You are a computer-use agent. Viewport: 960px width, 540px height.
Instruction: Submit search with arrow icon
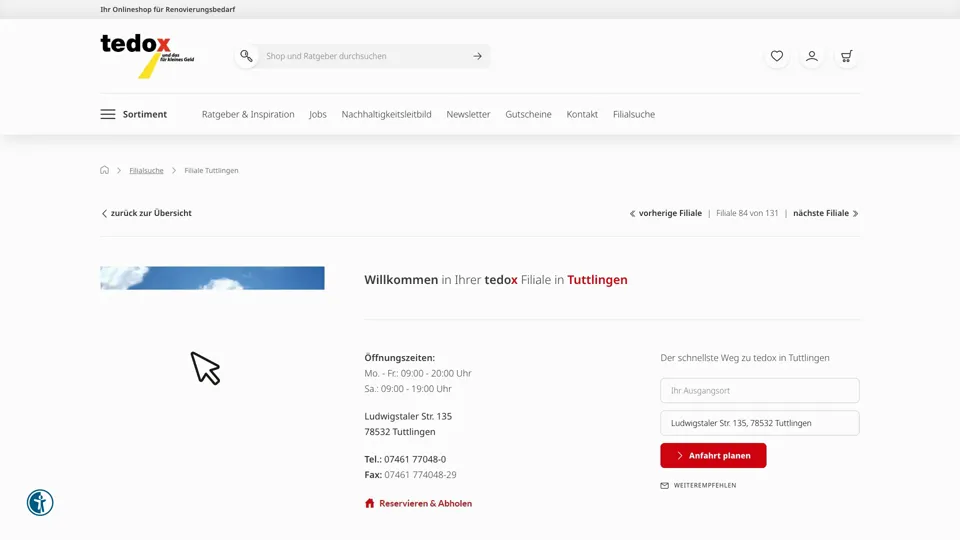(477, 56)
